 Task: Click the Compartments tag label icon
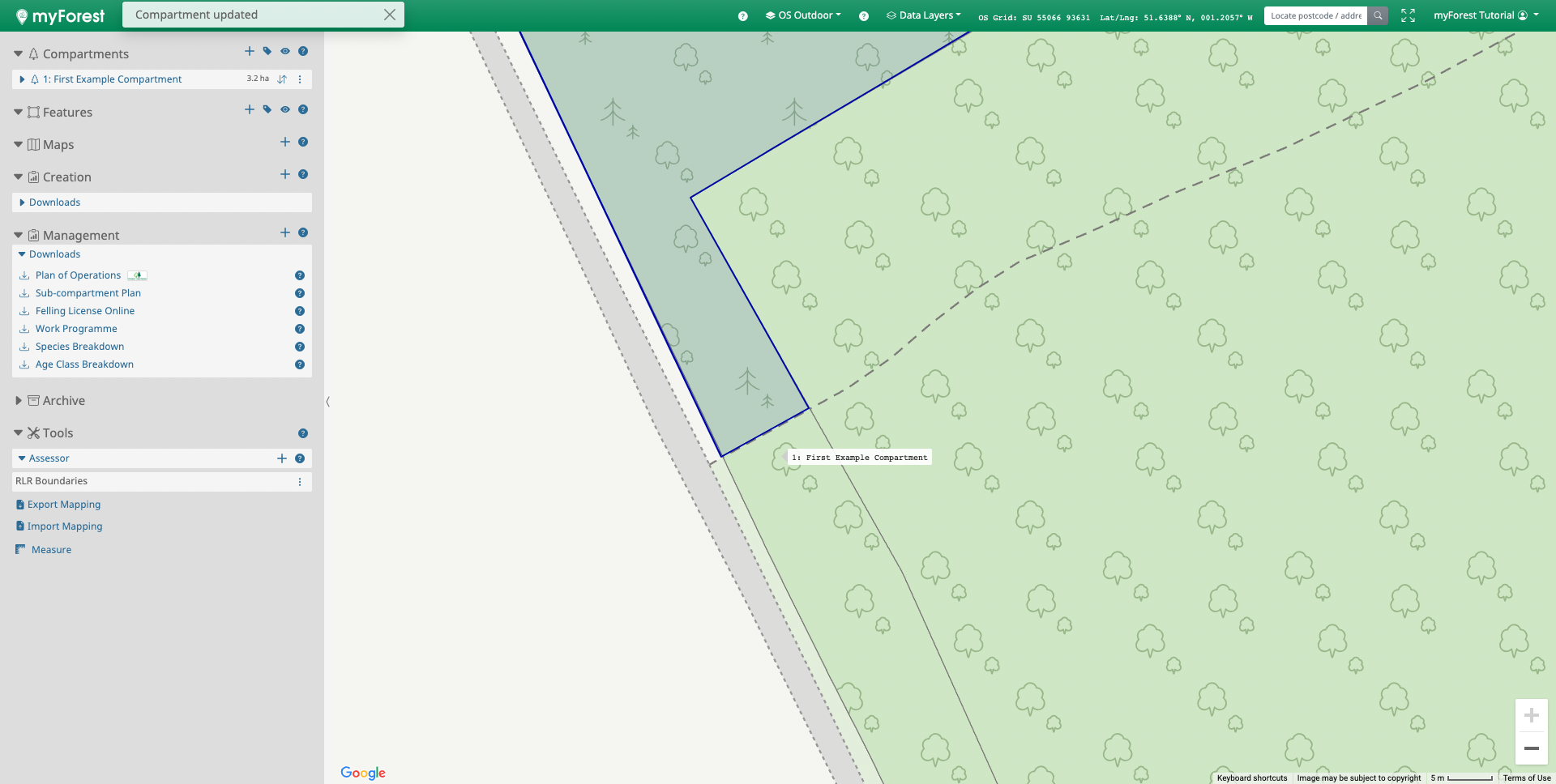tap(267, 51)
